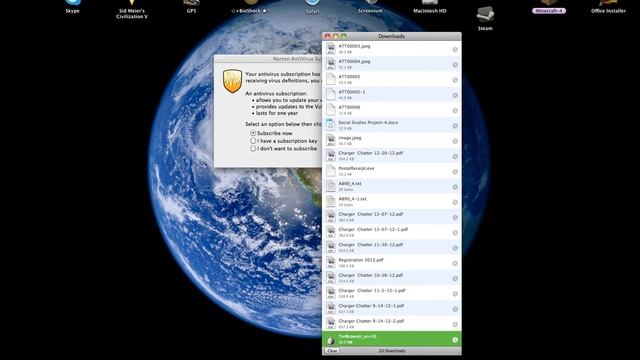Reveal Charger Chatter 9-14-12-2.pdf in Finder
The height and width of the screenshot is (360, 640).
(x=455, y=324)
